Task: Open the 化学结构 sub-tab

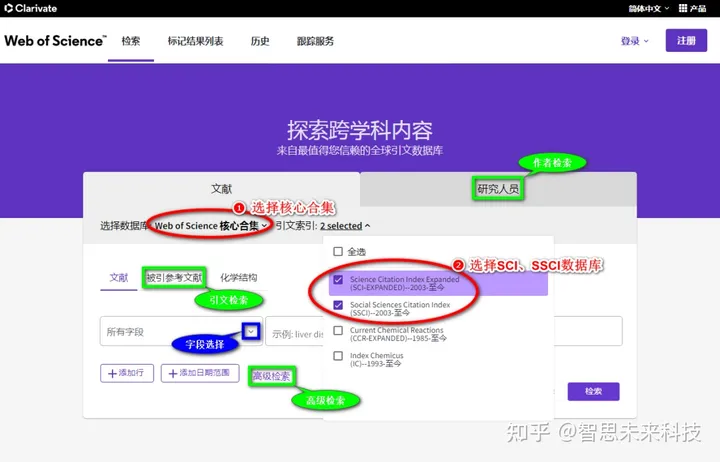Action: [239, 277]
